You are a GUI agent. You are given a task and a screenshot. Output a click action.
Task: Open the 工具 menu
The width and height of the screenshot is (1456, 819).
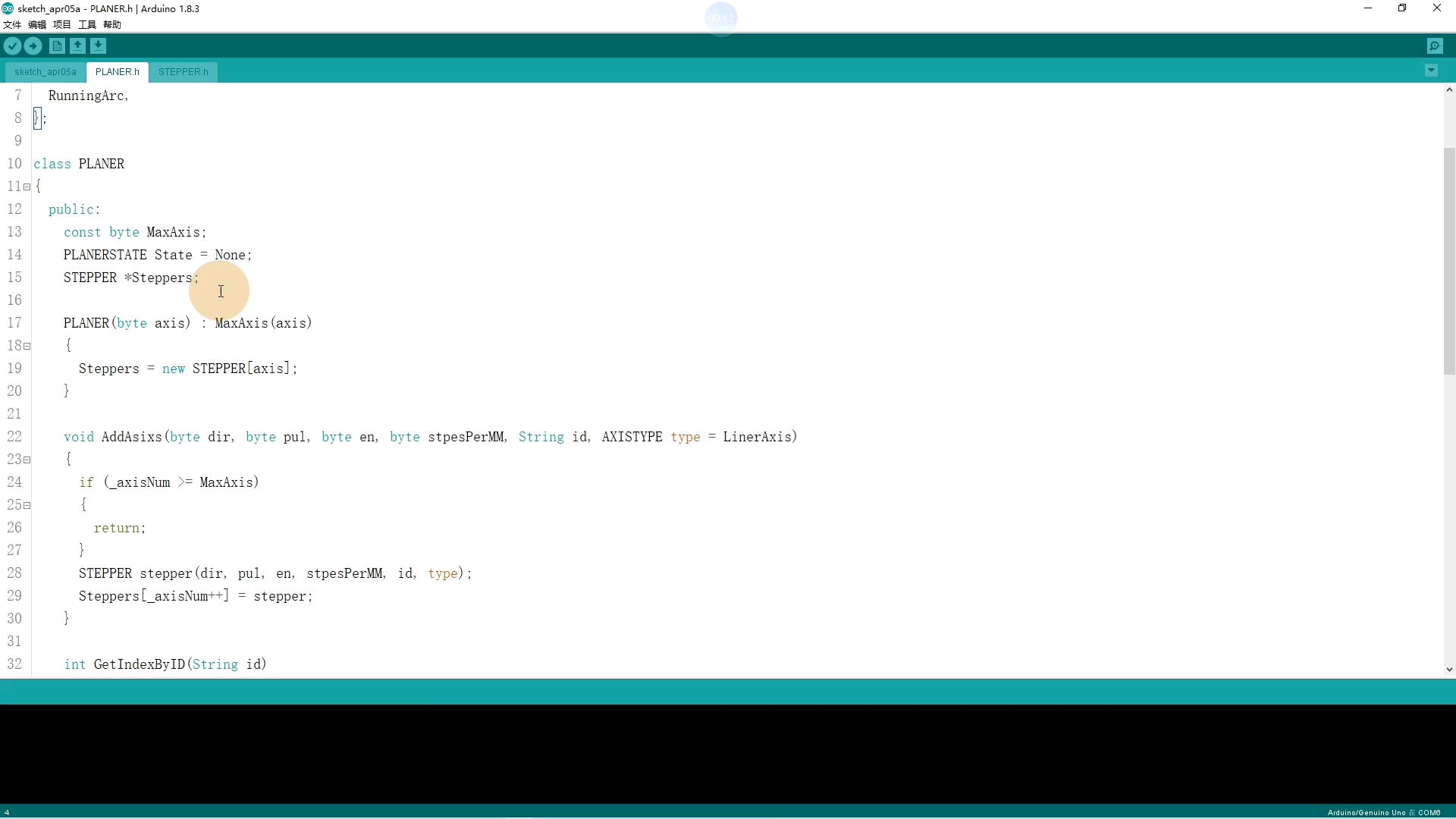87,24
